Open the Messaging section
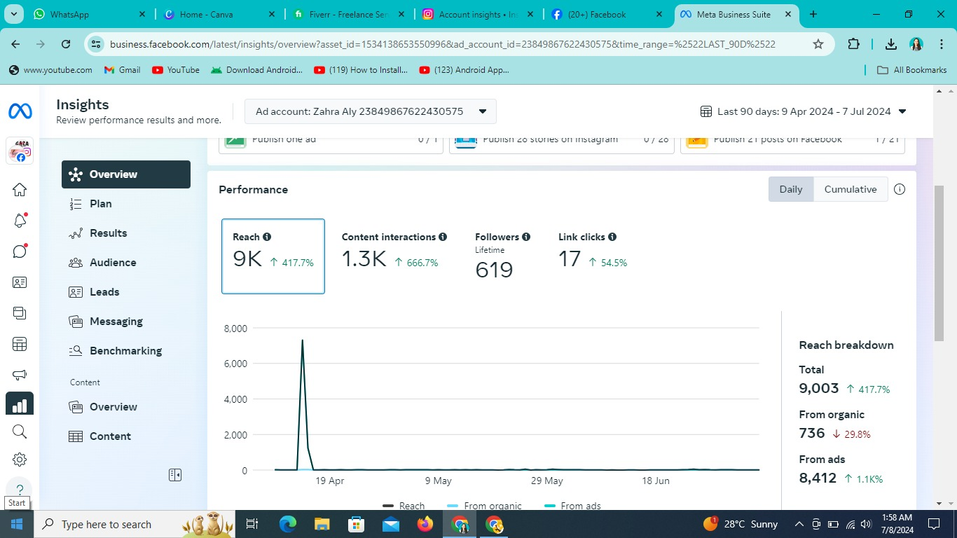This screenshot has width=957, height=538. [126, 321]
